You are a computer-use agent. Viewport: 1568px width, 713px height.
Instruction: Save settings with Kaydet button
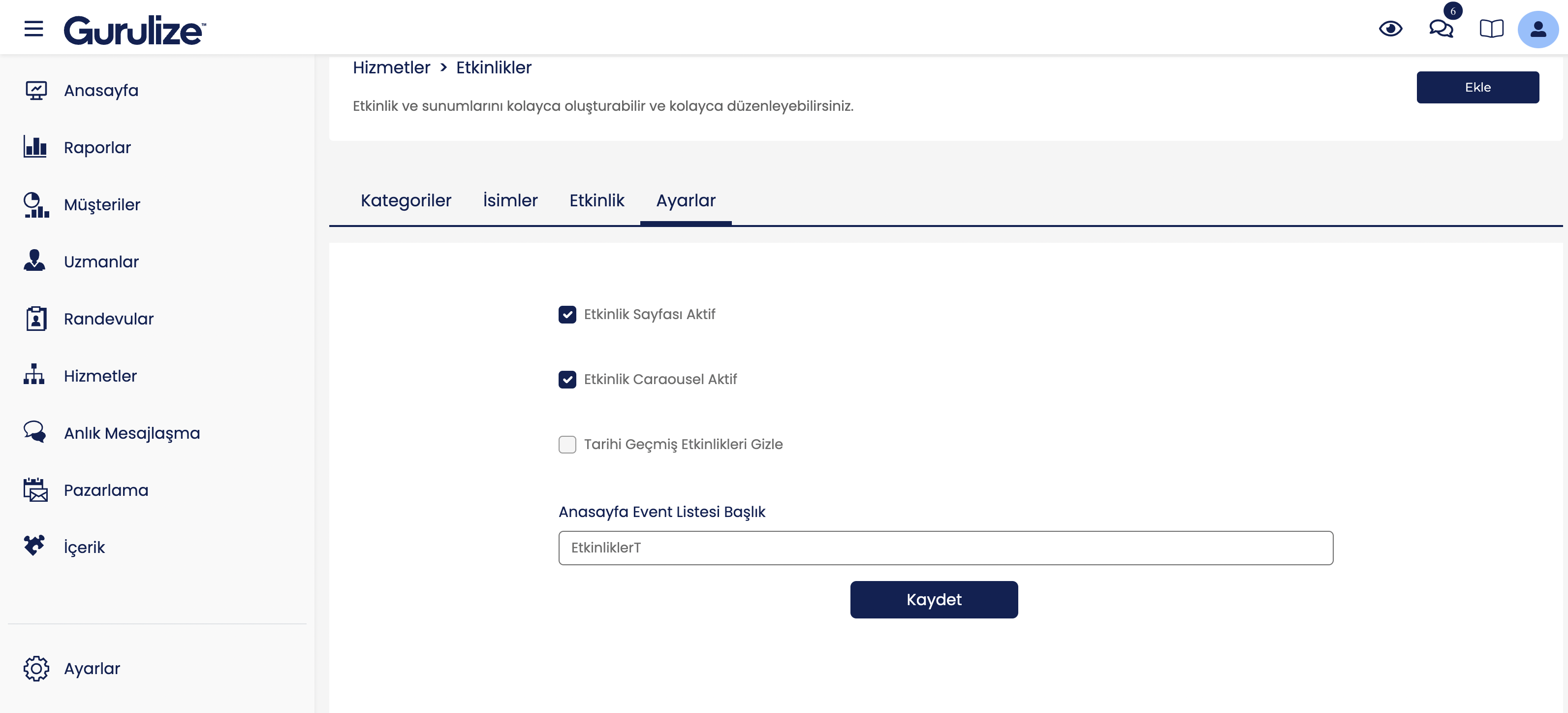[x=934, y=600]
